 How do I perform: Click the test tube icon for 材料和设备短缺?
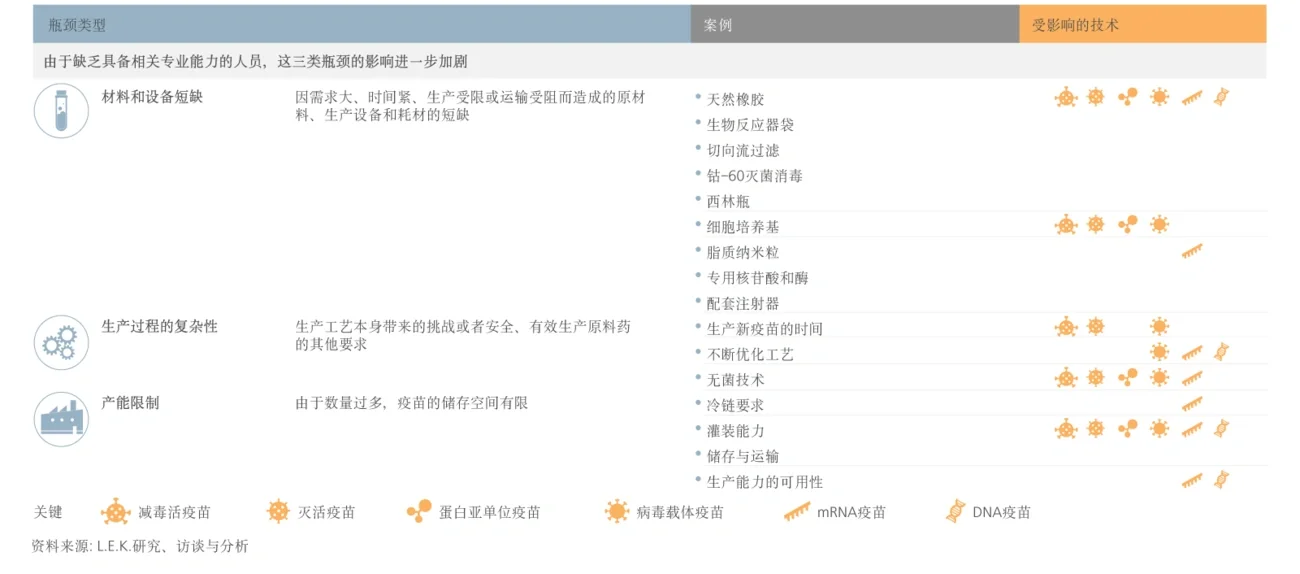pos(61,110)
